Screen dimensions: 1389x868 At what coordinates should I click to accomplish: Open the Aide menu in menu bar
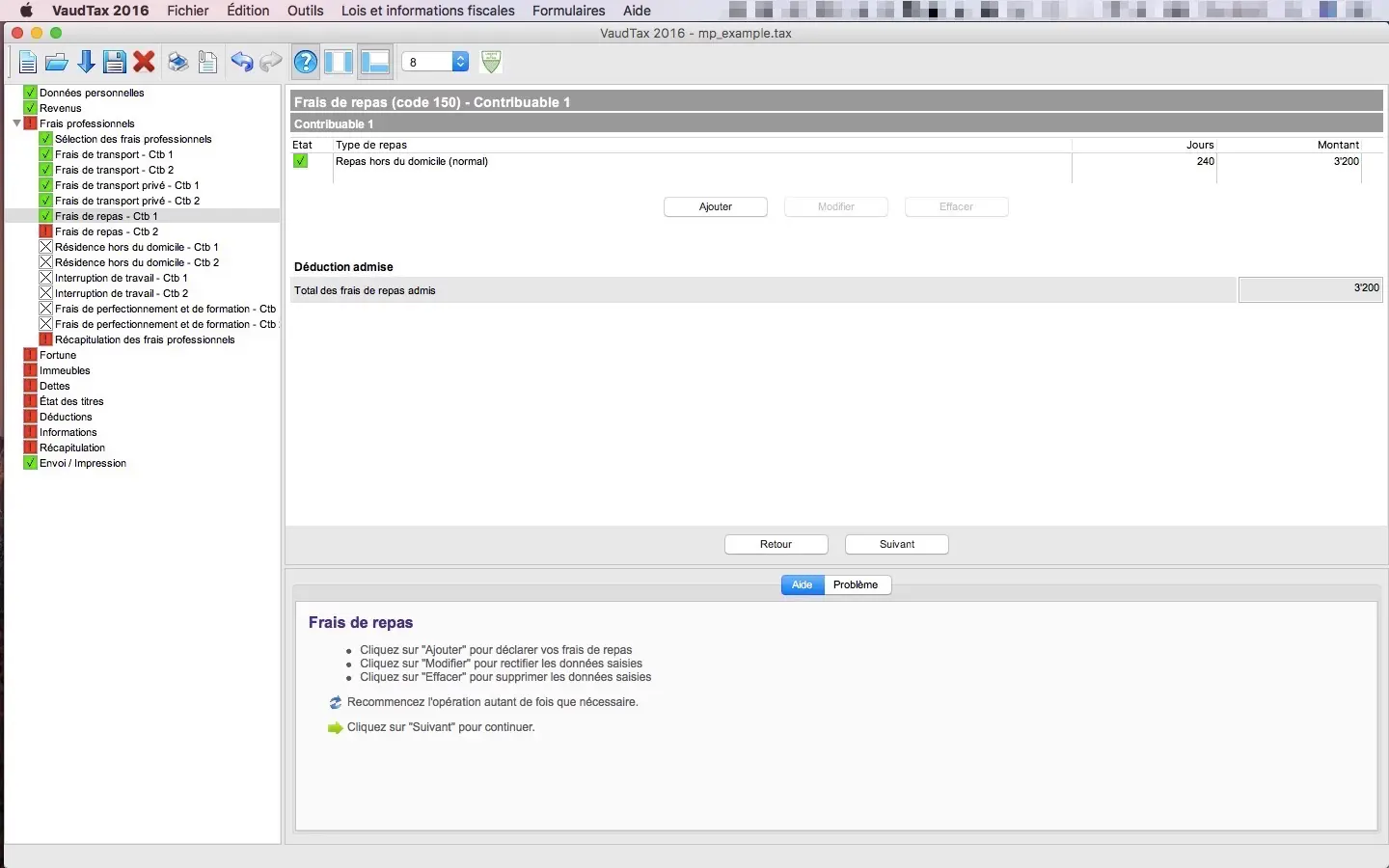coord(637,11)
